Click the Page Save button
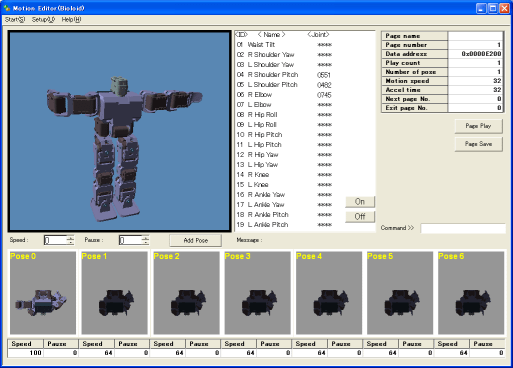The image size is (513, 368). (x=478, y=144)
